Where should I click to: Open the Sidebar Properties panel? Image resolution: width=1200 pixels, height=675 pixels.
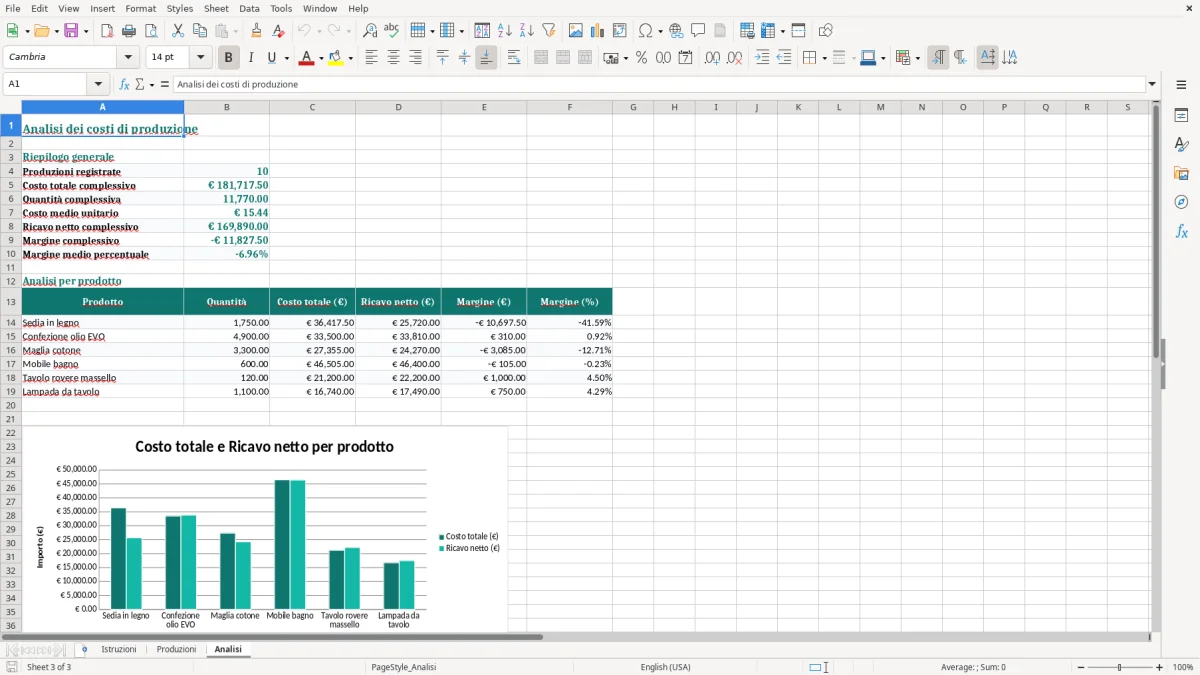point(1181,116)
